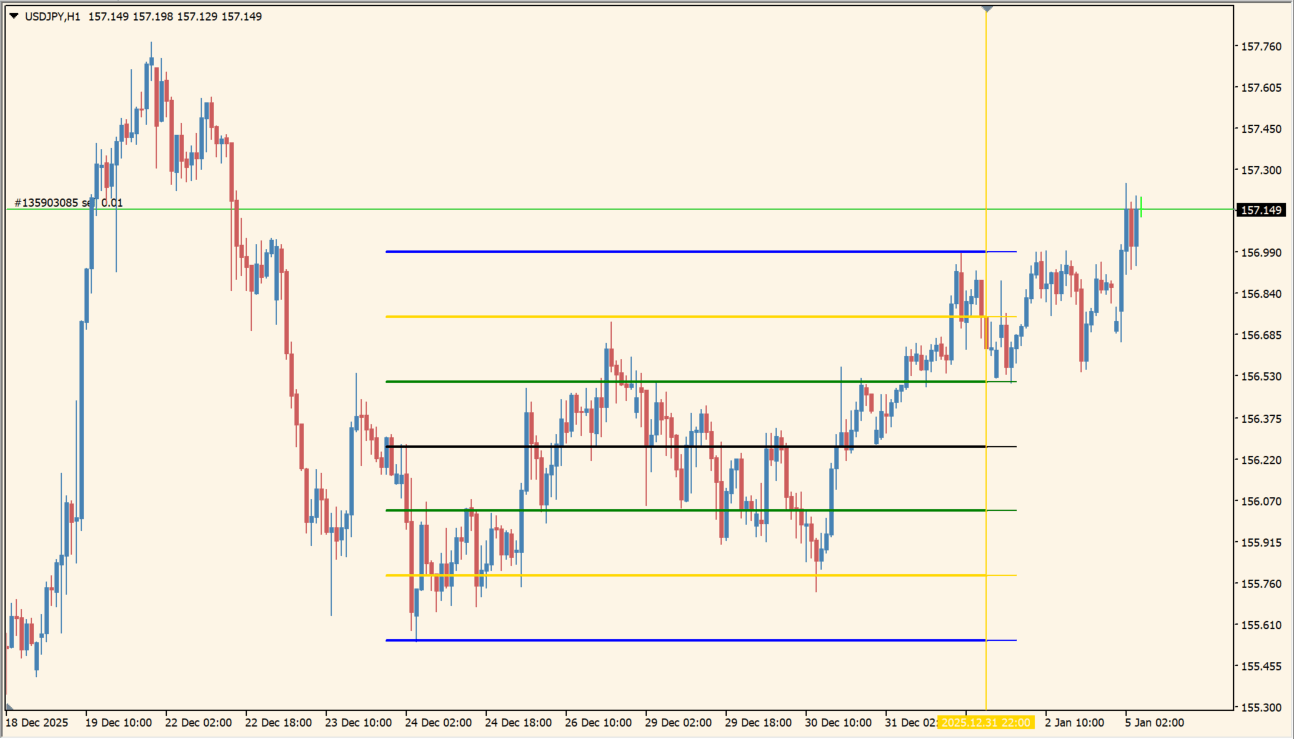
Task: Click the green sell order price line
Action: (600, 209)
